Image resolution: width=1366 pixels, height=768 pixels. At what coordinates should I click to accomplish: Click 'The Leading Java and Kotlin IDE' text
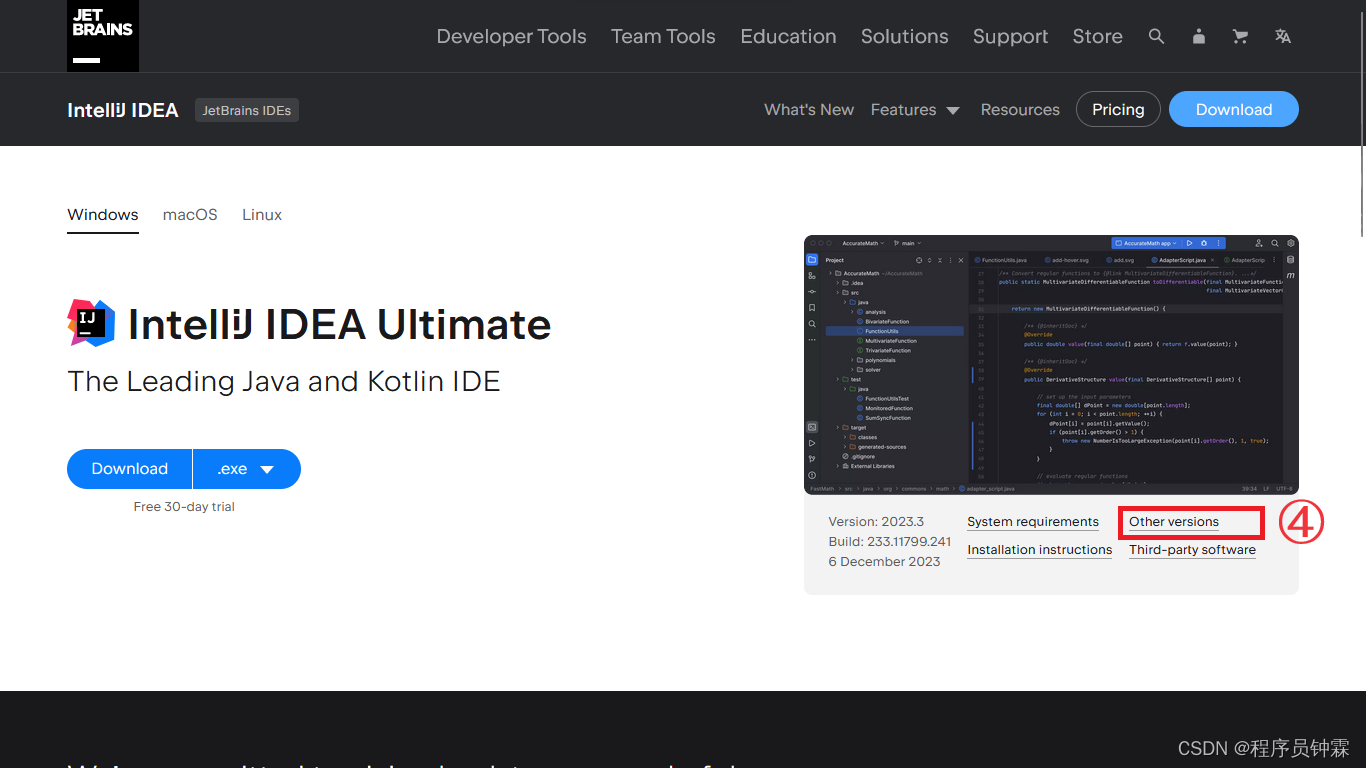coord(284,381)
